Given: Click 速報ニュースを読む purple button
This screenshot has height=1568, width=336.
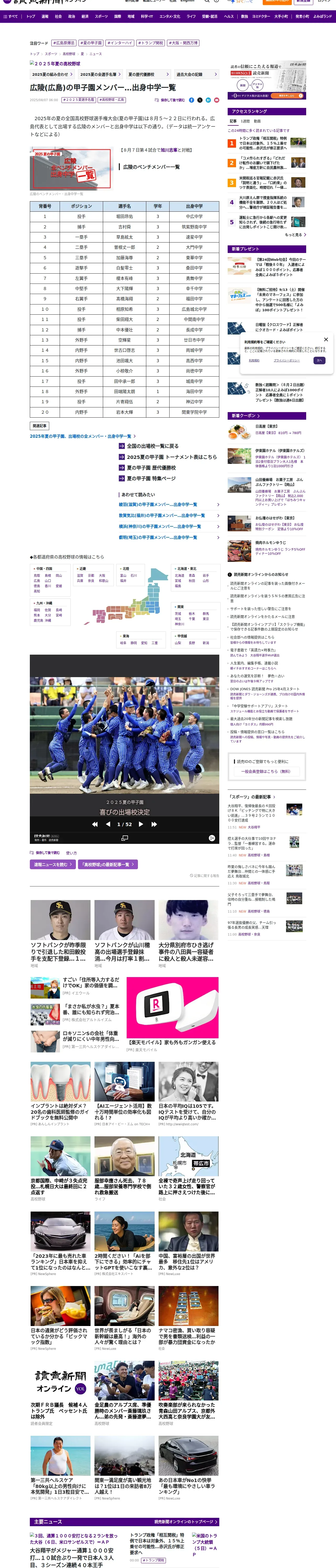Looking at the screenshot, I should 52,864.
